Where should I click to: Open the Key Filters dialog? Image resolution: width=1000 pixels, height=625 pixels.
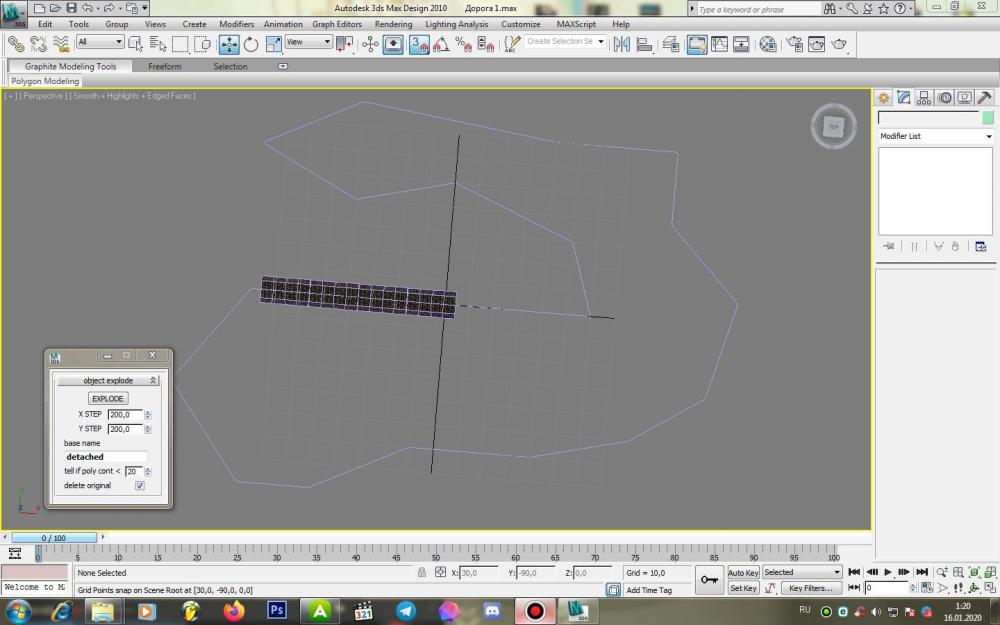(811, 588)
